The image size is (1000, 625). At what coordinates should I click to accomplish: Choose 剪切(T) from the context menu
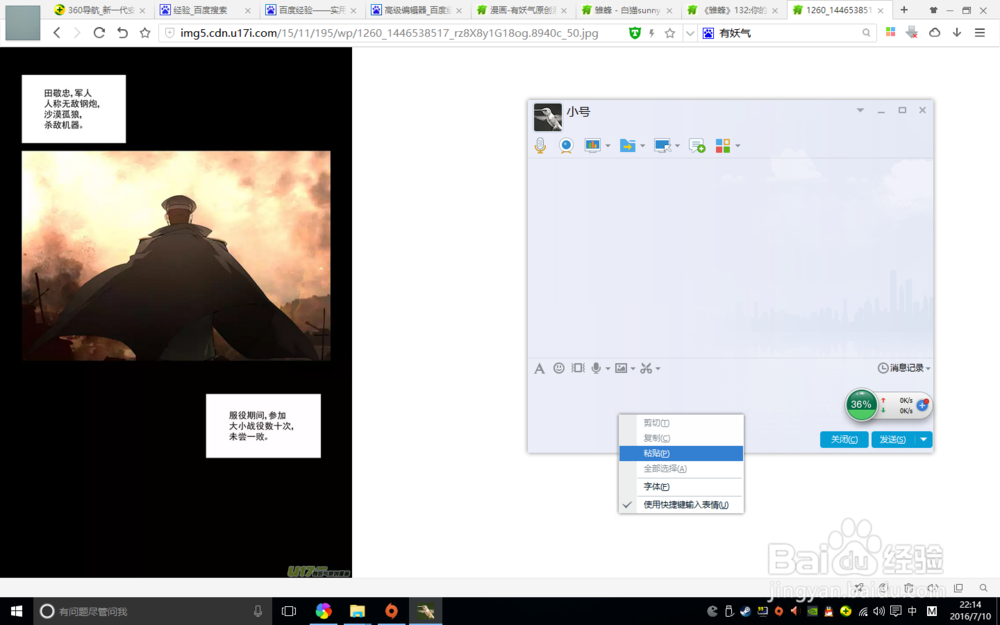pyautogui.click(x=681, y=423)
